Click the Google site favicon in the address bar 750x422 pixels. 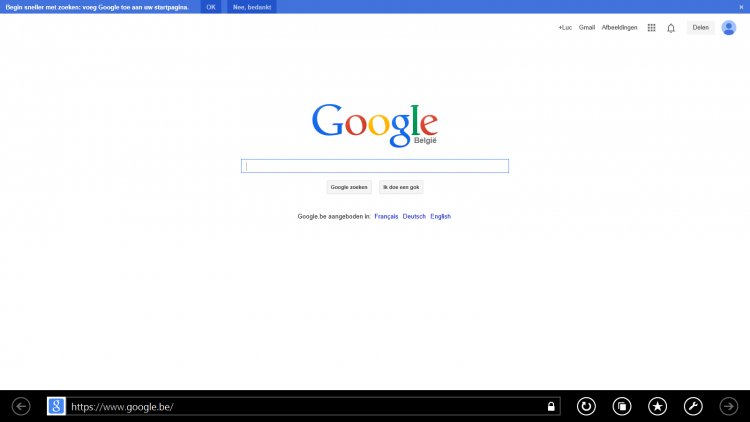coord(56,407)
